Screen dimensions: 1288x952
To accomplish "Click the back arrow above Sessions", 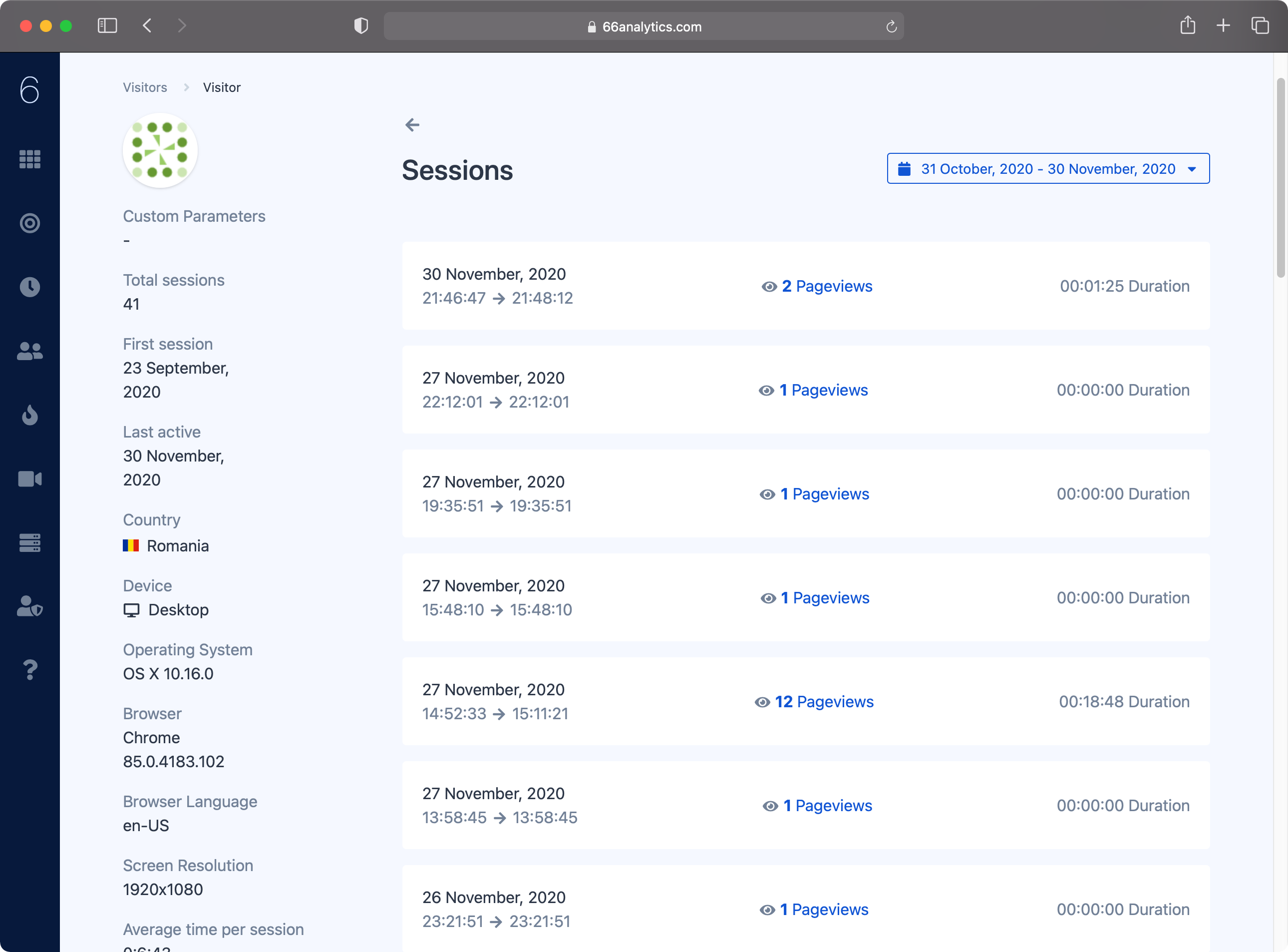I will (x=412, y=124).
